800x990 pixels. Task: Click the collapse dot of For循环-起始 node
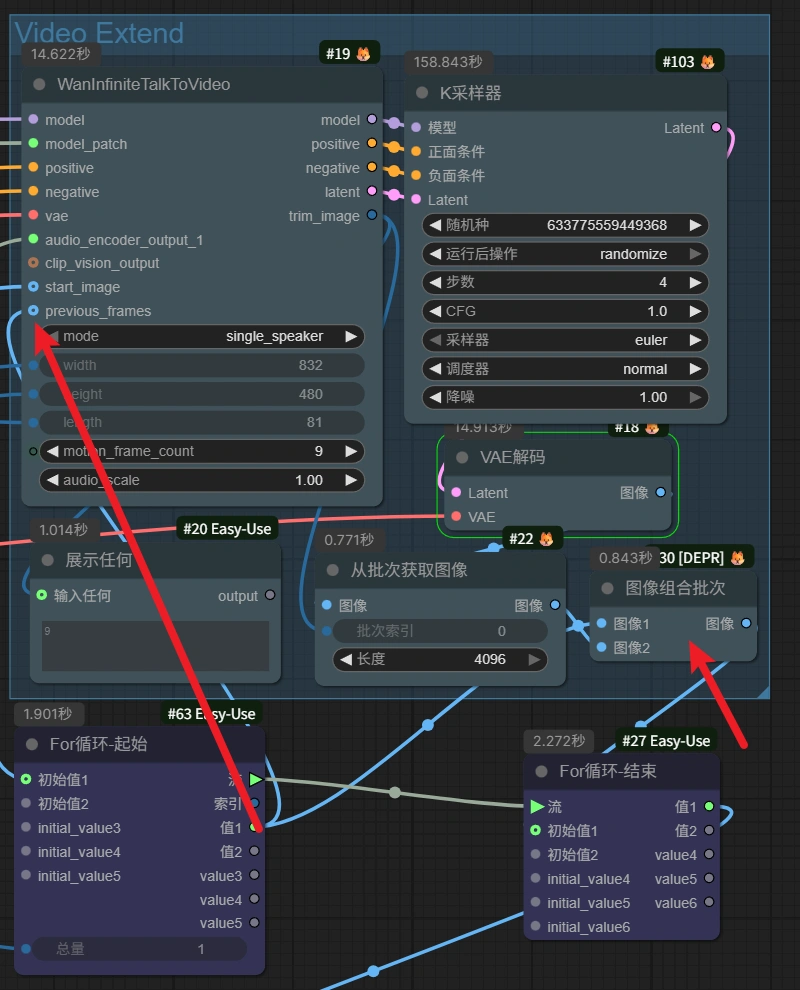(33, 744)
